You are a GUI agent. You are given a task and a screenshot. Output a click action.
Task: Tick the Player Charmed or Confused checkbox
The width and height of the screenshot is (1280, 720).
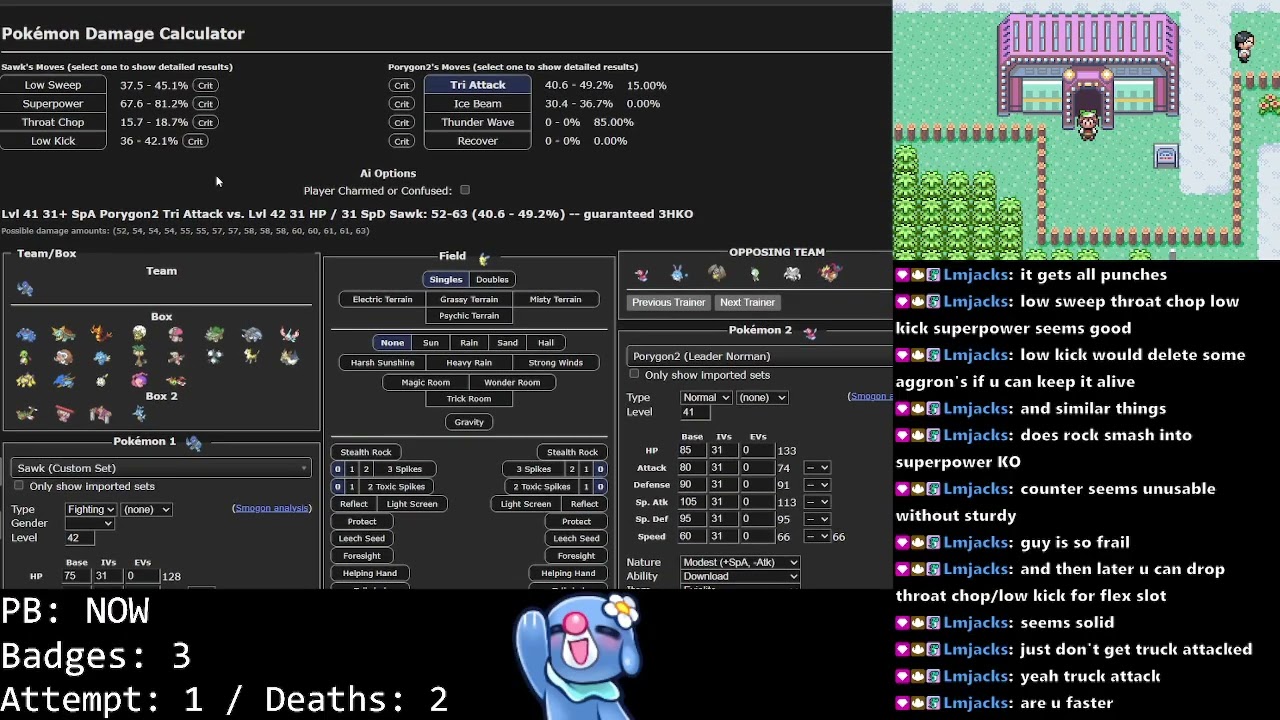pyautogui.click(x=465, y=190)
